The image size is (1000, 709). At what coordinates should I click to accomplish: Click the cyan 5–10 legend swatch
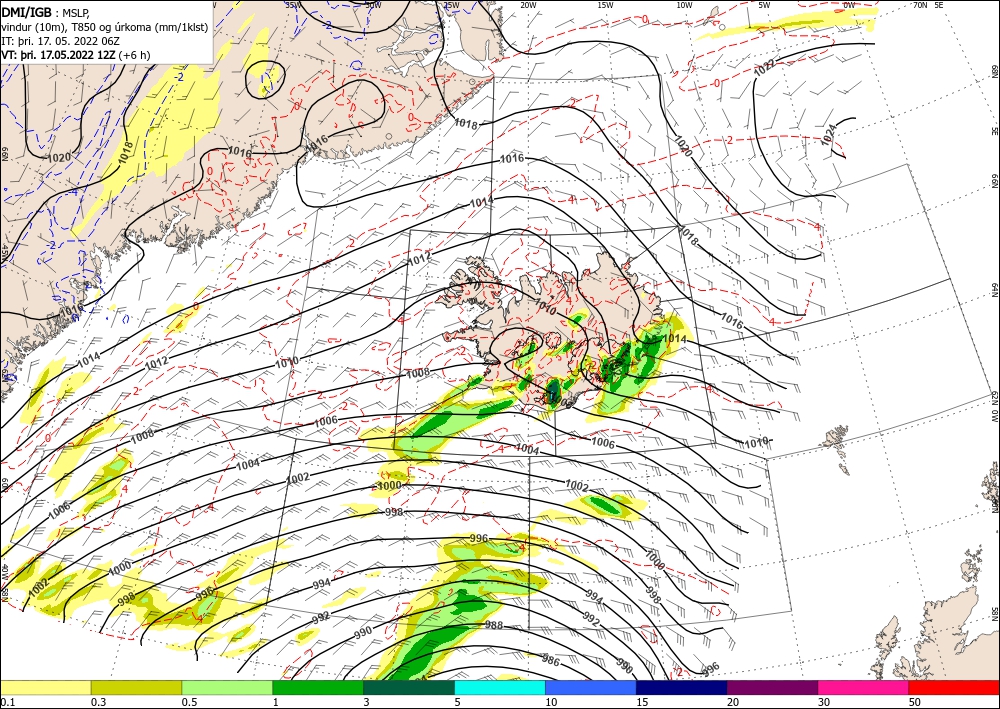(x=500, y=687)
